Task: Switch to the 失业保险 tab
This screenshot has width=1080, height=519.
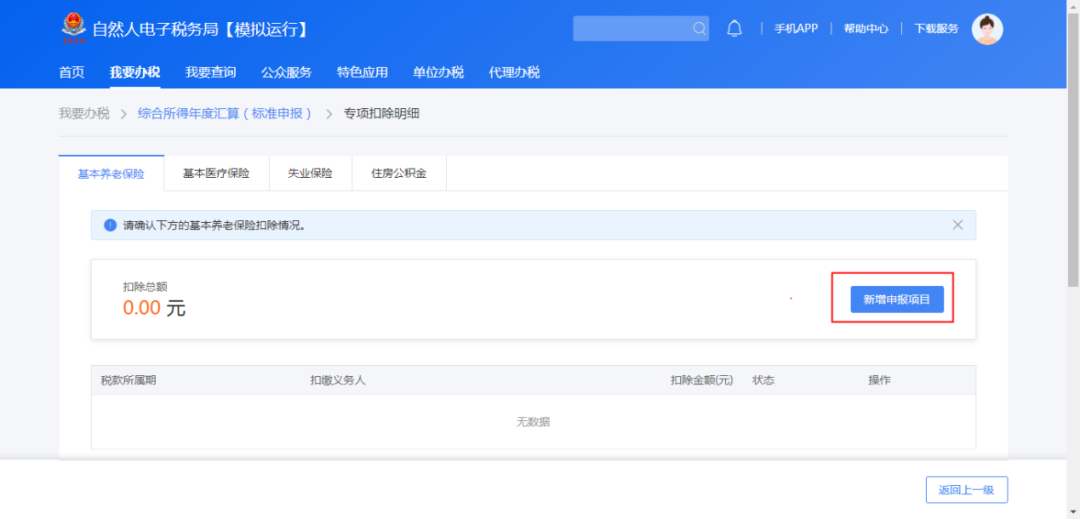Action: coord(310,173)
